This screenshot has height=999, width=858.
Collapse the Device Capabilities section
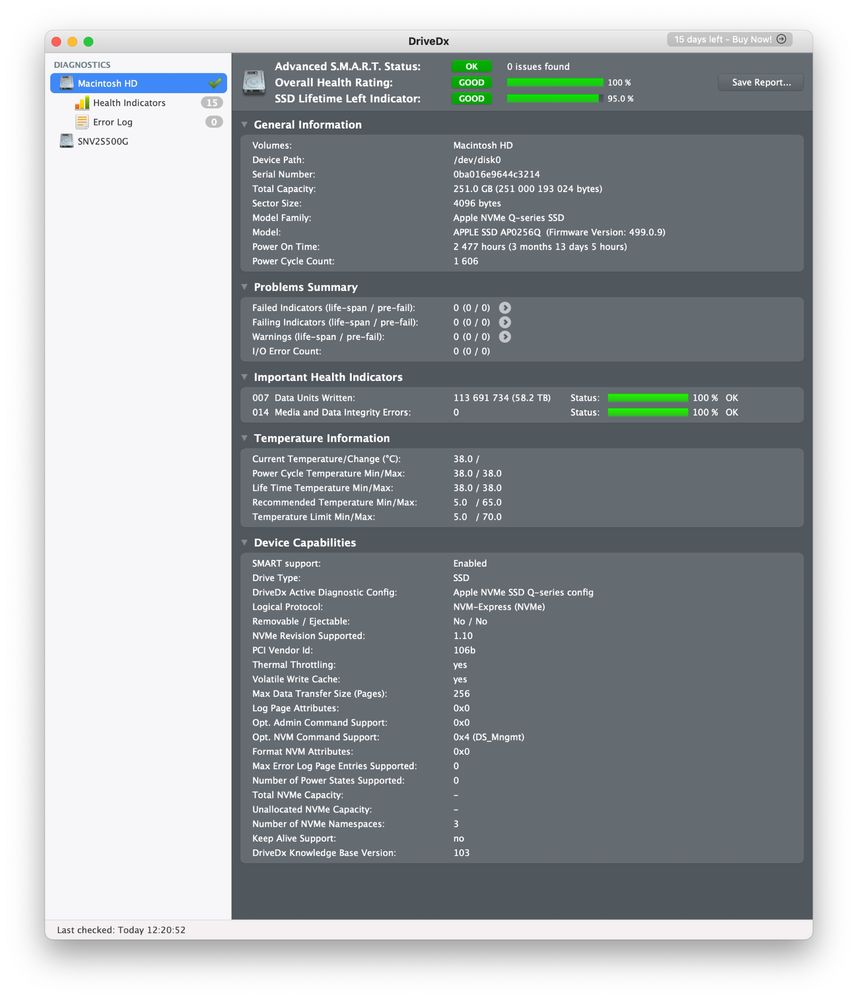point(245,543)
